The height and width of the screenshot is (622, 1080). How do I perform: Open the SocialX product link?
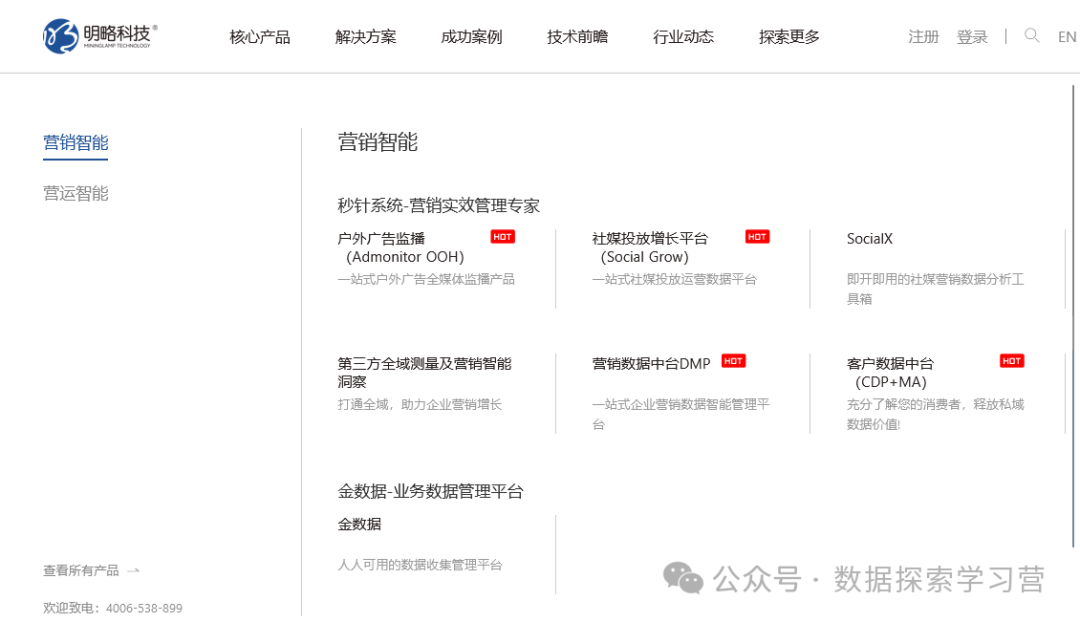(x=869, y=239)
